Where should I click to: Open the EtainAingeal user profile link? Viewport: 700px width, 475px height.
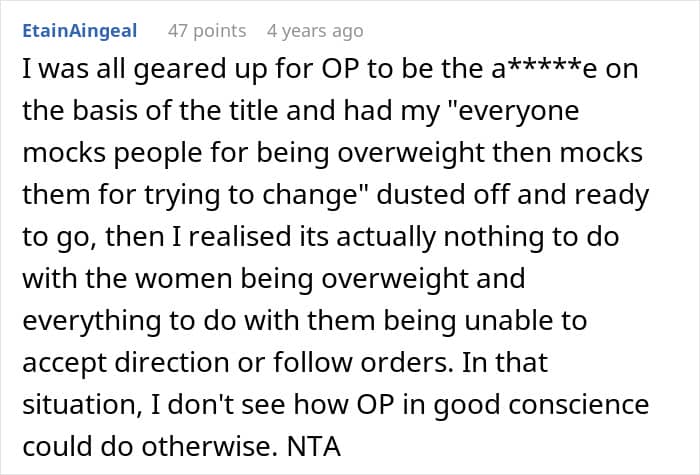coord(79,31)
